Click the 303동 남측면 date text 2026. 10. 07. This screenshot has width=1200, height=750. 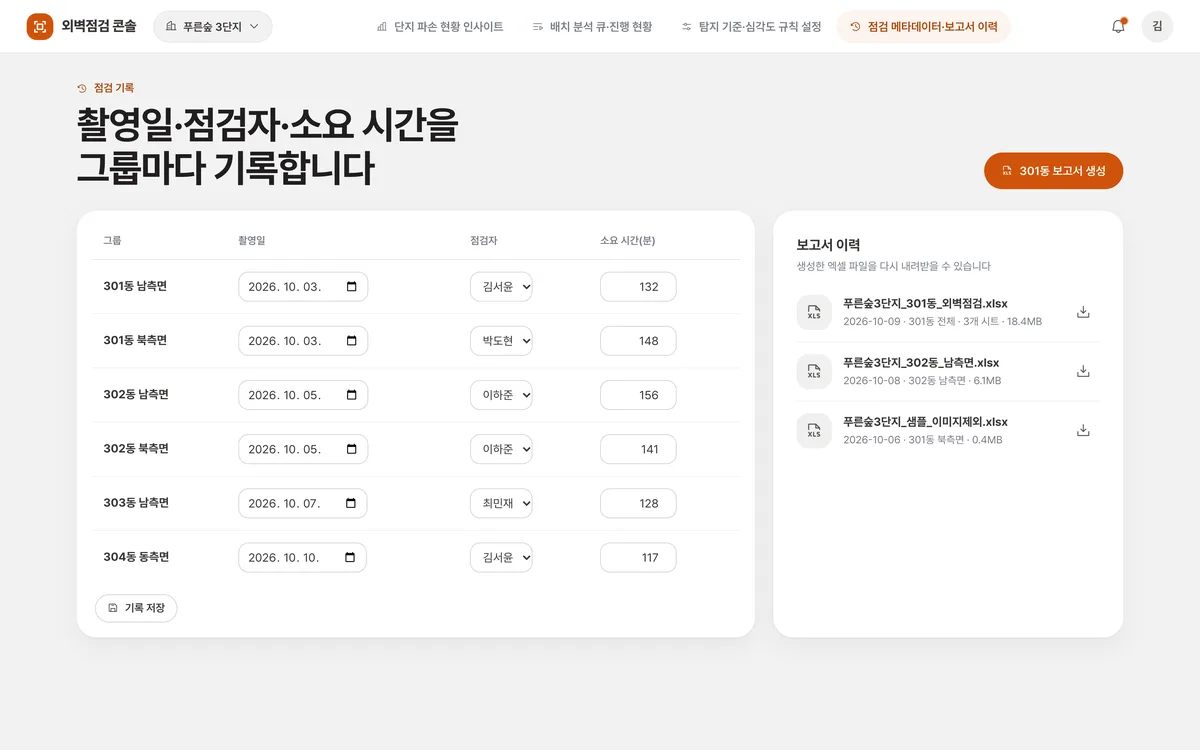coord(284,503)
